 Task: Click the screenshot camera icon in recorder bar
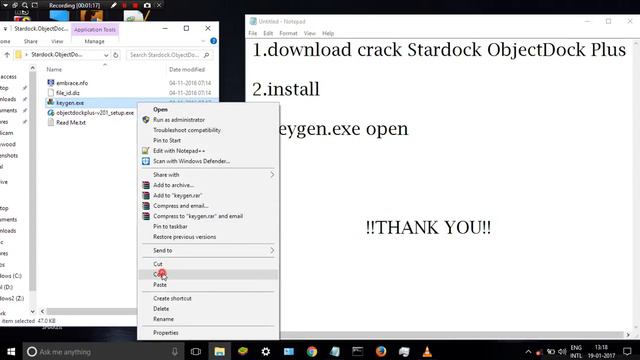(x=147, y=5)
